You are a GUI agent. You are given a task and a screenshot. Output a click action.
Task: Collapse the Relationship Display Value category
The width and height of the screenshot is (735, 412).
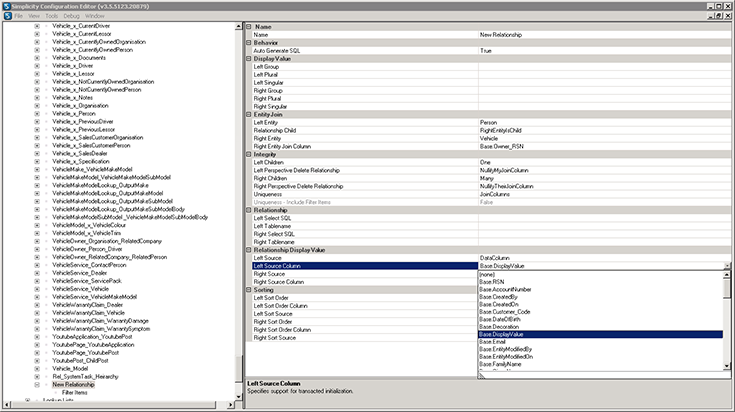pyautogui.click(x=249, y=250)
